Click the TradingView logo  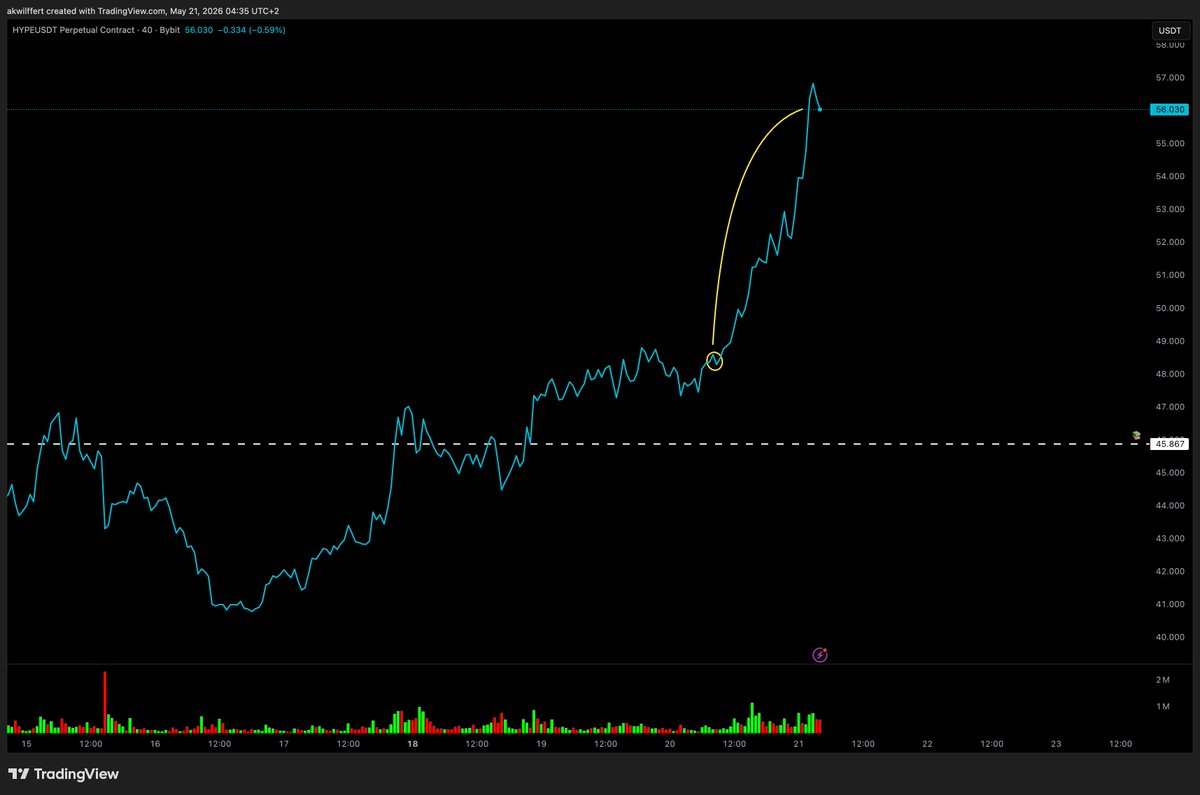(63, 774)
